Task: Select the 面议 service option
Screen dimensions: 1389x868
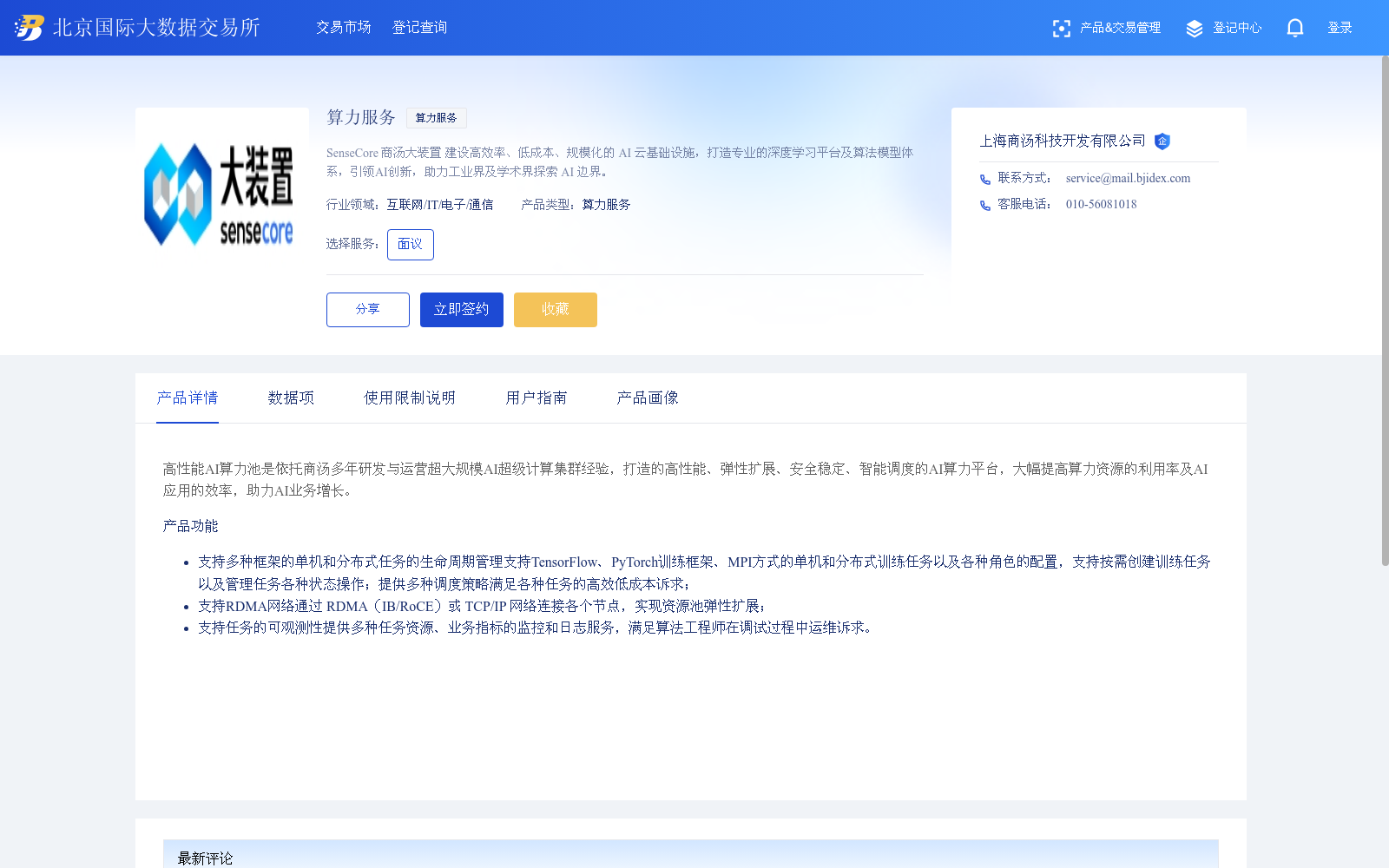Action: (x=411, y=245)
